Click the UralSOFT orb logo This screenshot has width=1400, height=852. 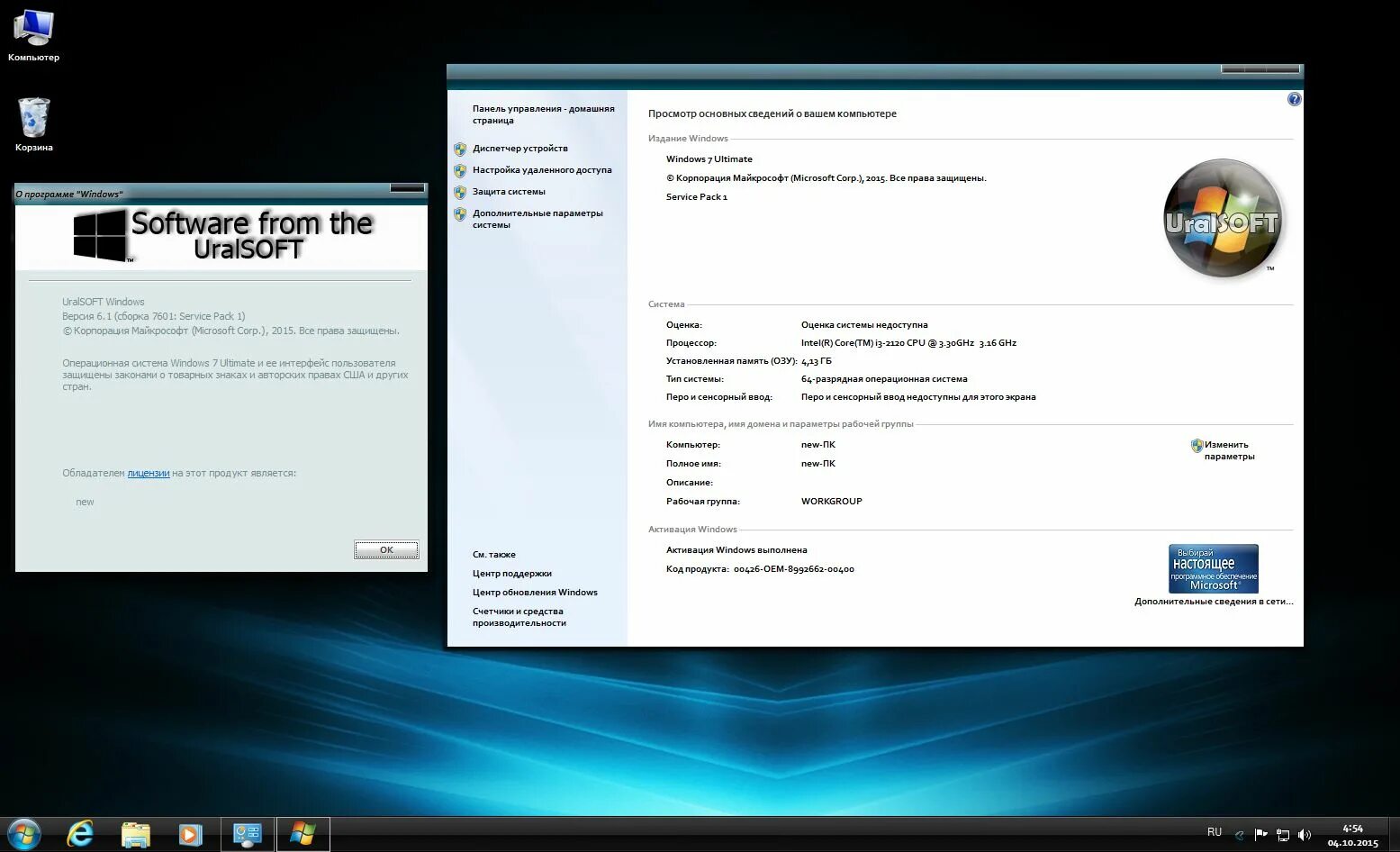coord(1223,219)
